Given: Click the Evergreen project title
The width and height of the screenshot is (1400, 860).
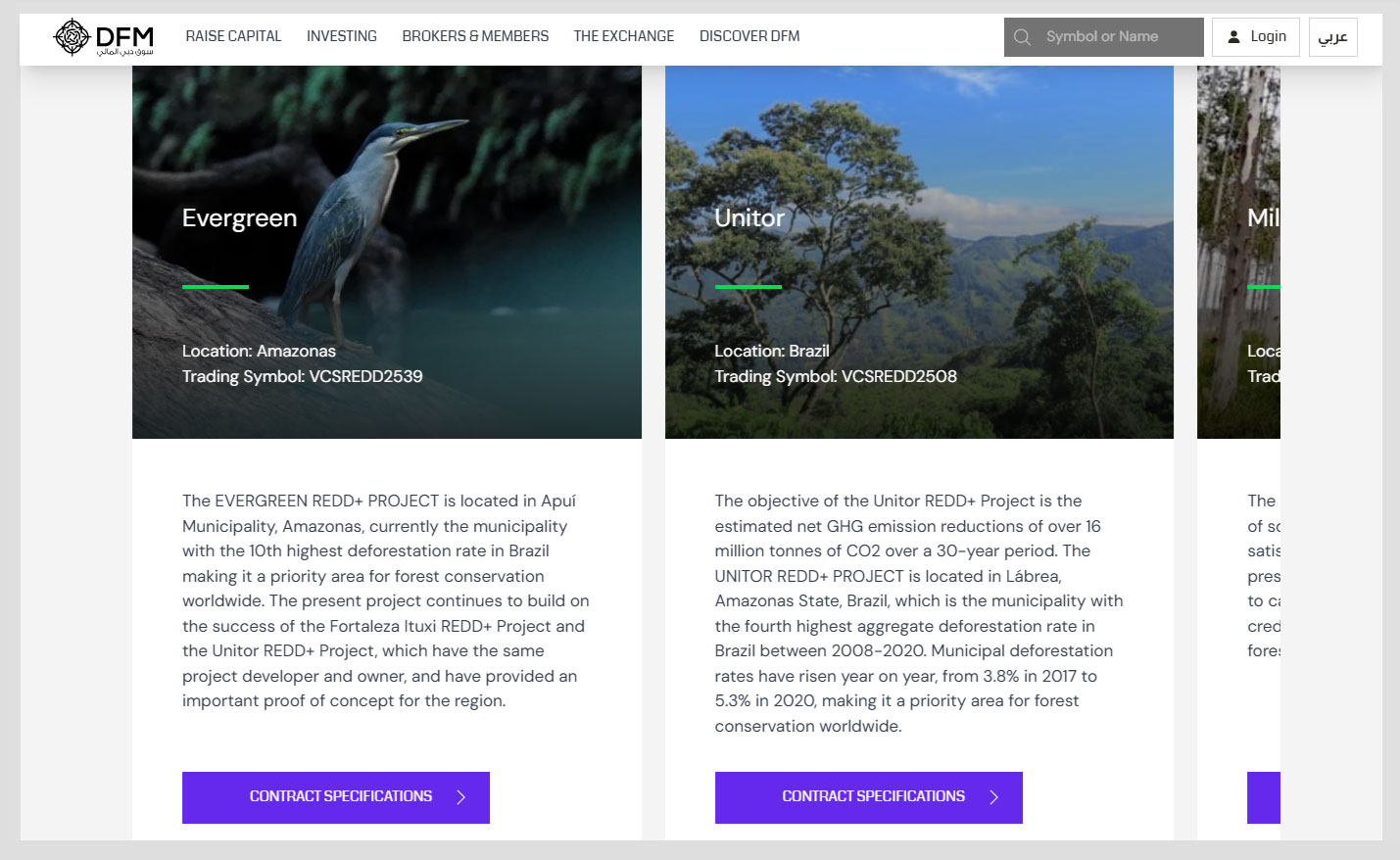Looking at the screenshot, I should 239,218.
